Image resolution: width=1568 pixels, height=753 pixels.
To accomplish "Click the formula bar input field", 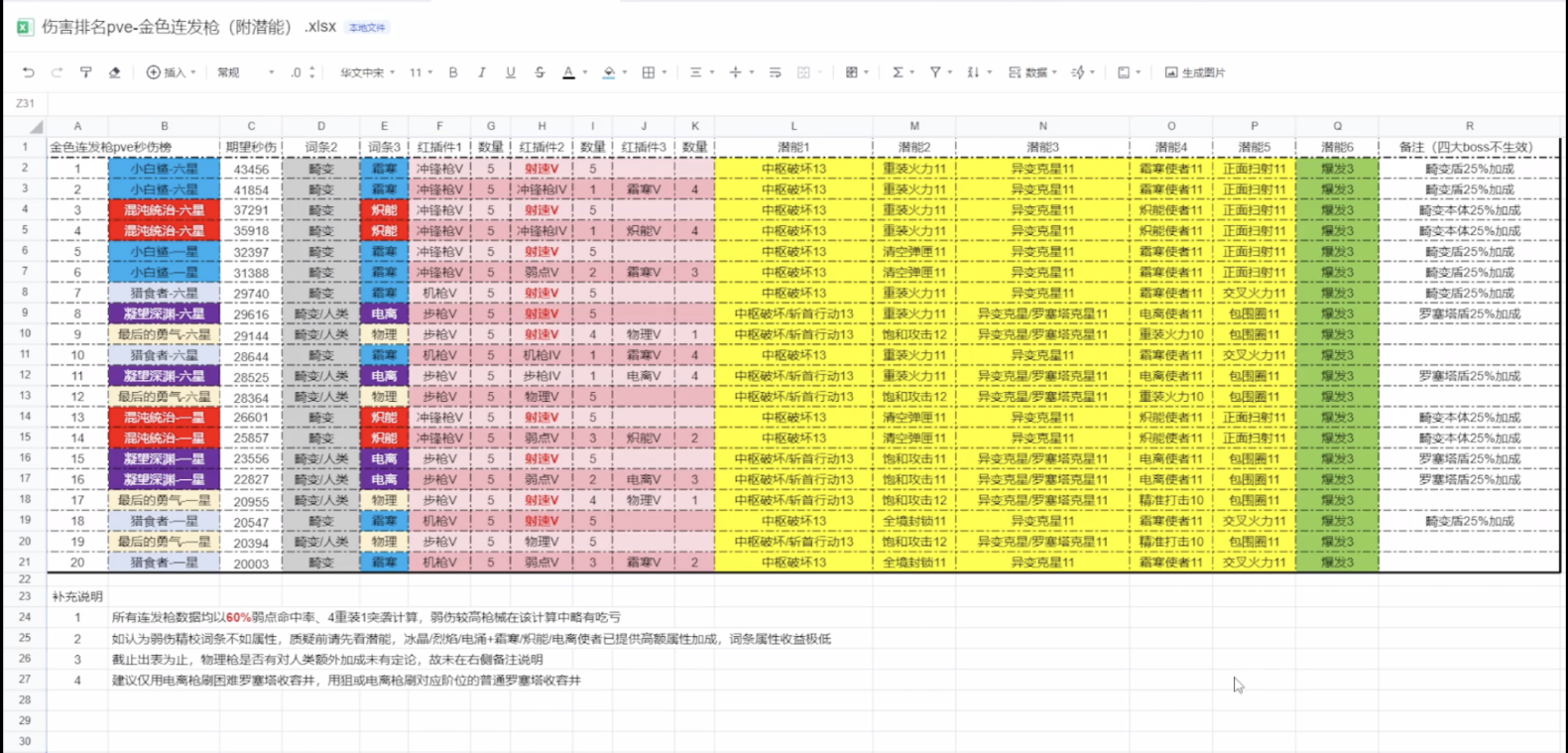I will 805,103.
